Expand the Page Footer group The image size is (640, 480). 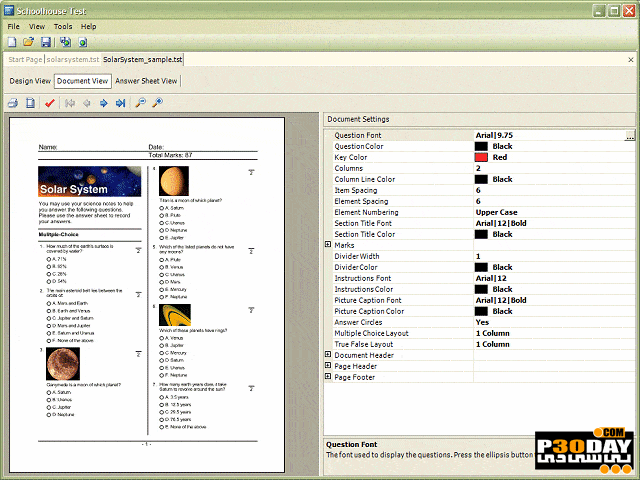328,376
